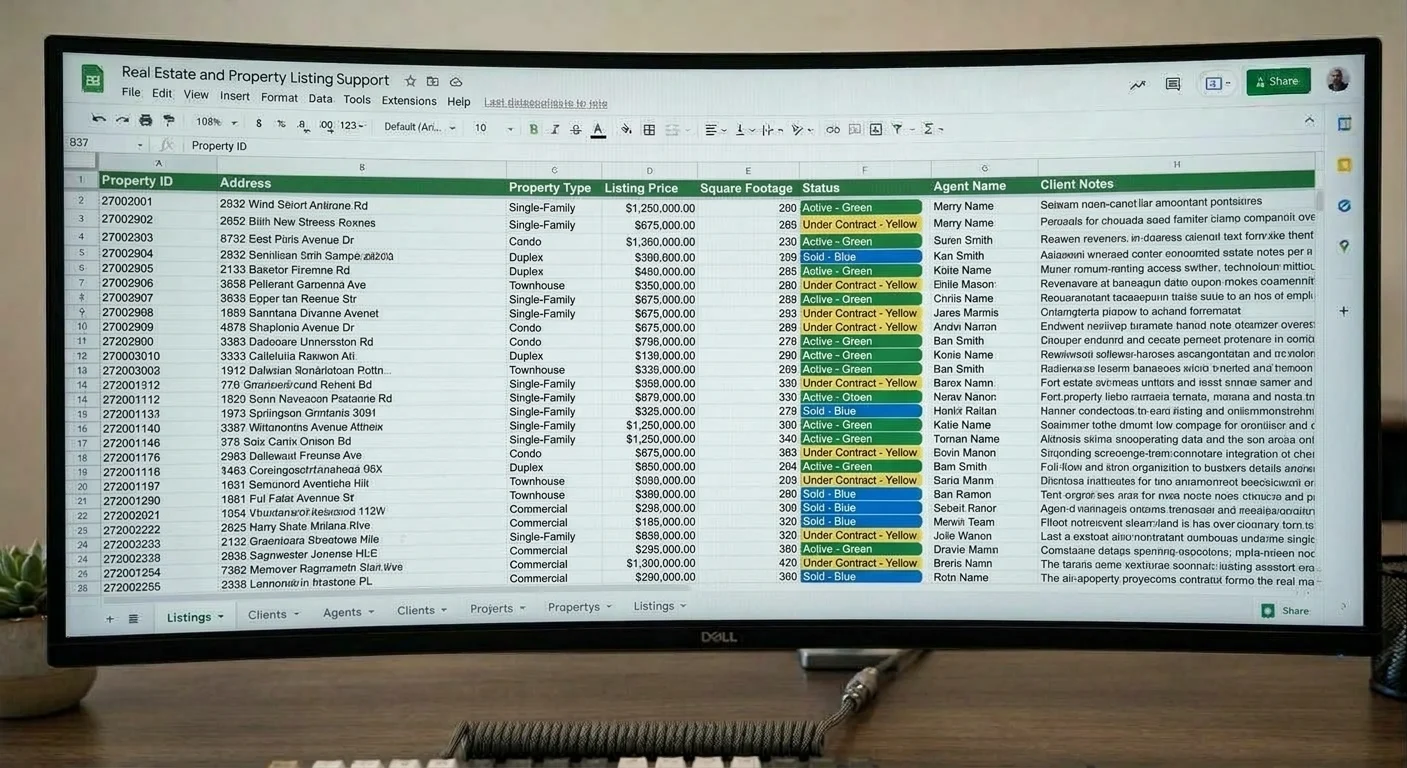Open the Keep notes side panel icon
This screenshot has width=1407, height=768.
click(x=1344, y=165)
